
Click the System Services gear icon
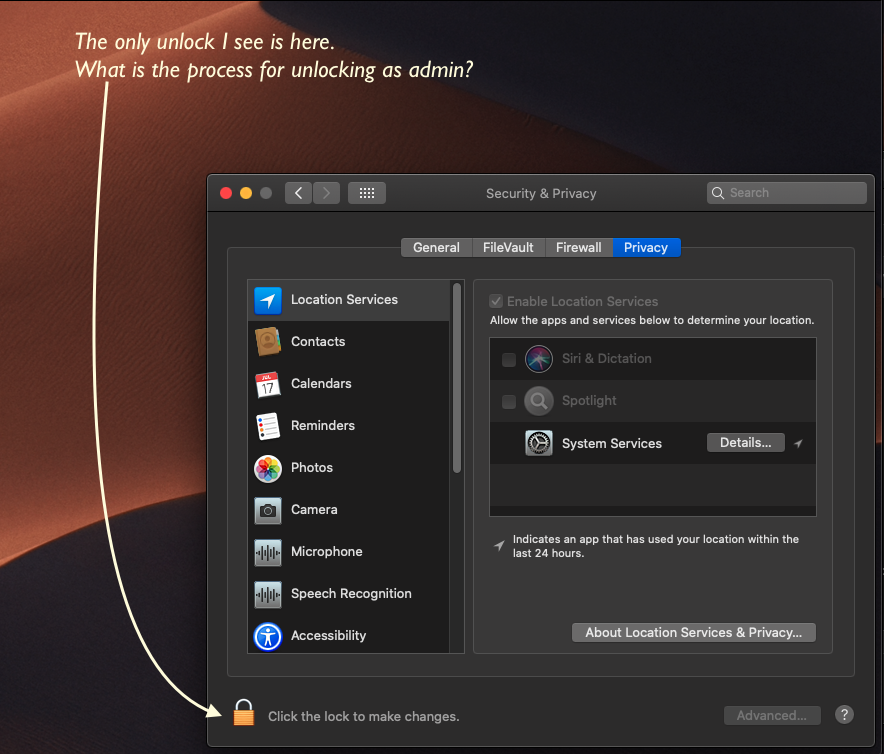tap(538, 443)
